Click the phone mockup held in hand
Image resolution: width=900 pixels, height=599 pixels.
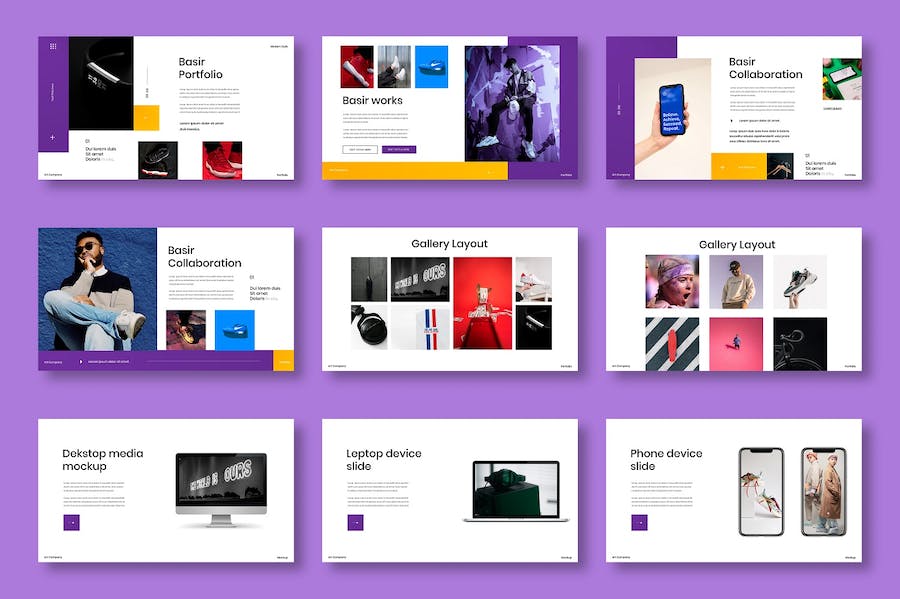[x=671, y=112]
